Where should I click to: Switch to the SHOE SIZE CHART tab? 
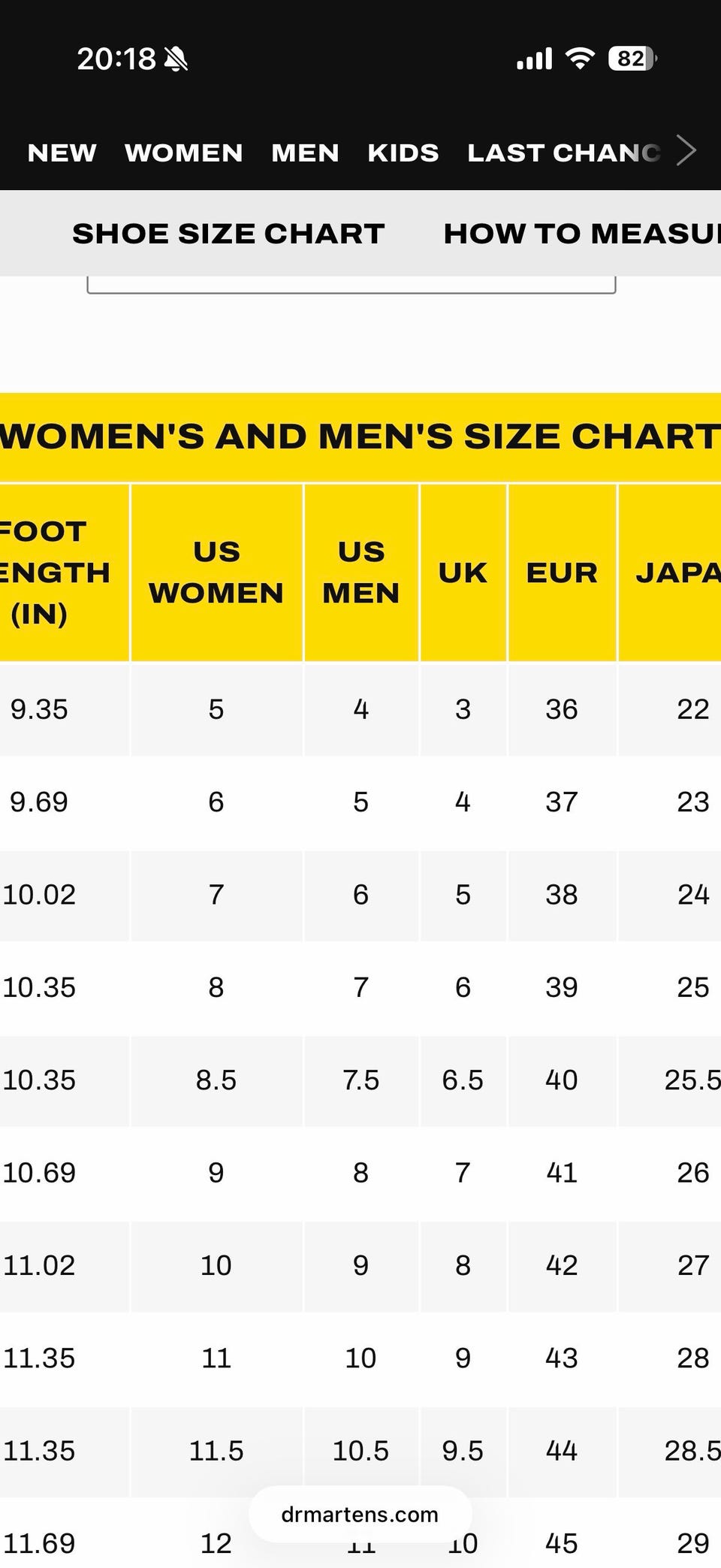(x=228, y=234)
